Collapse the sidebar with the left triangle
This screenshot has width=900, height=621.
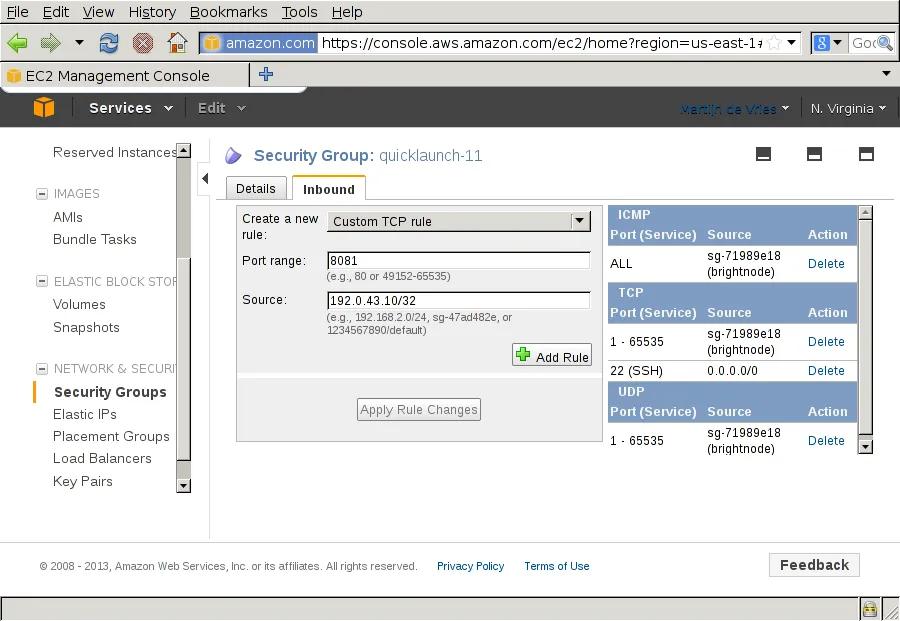click(x=205, y=178)
